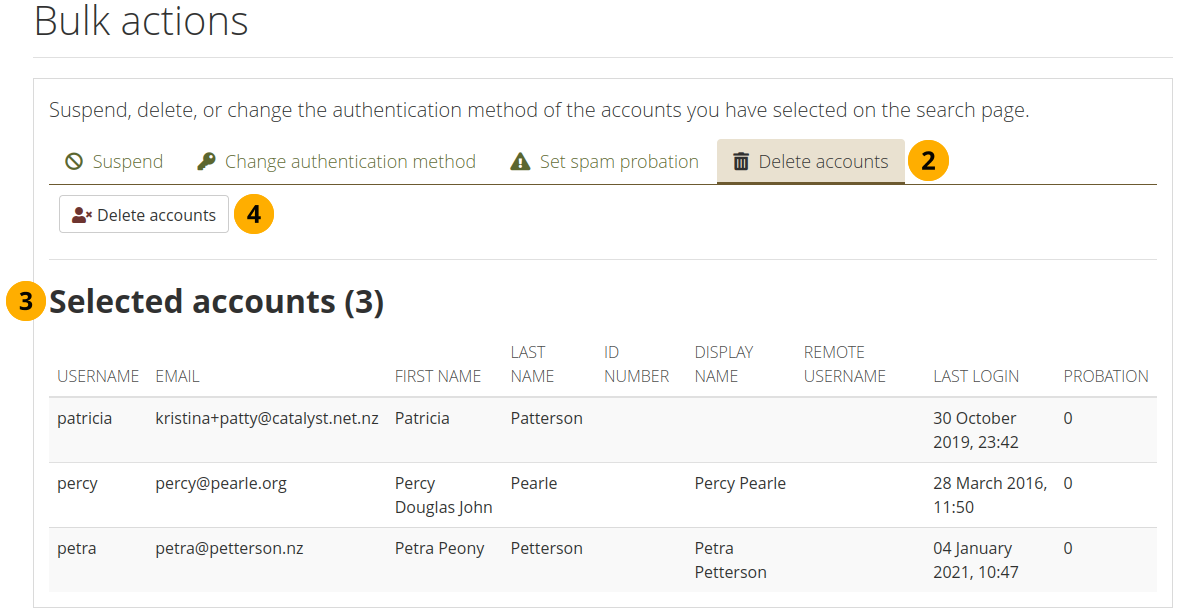Click the orange callout badge numbered 3
This screenshot has height=613, width=1179.
[25, 301]
